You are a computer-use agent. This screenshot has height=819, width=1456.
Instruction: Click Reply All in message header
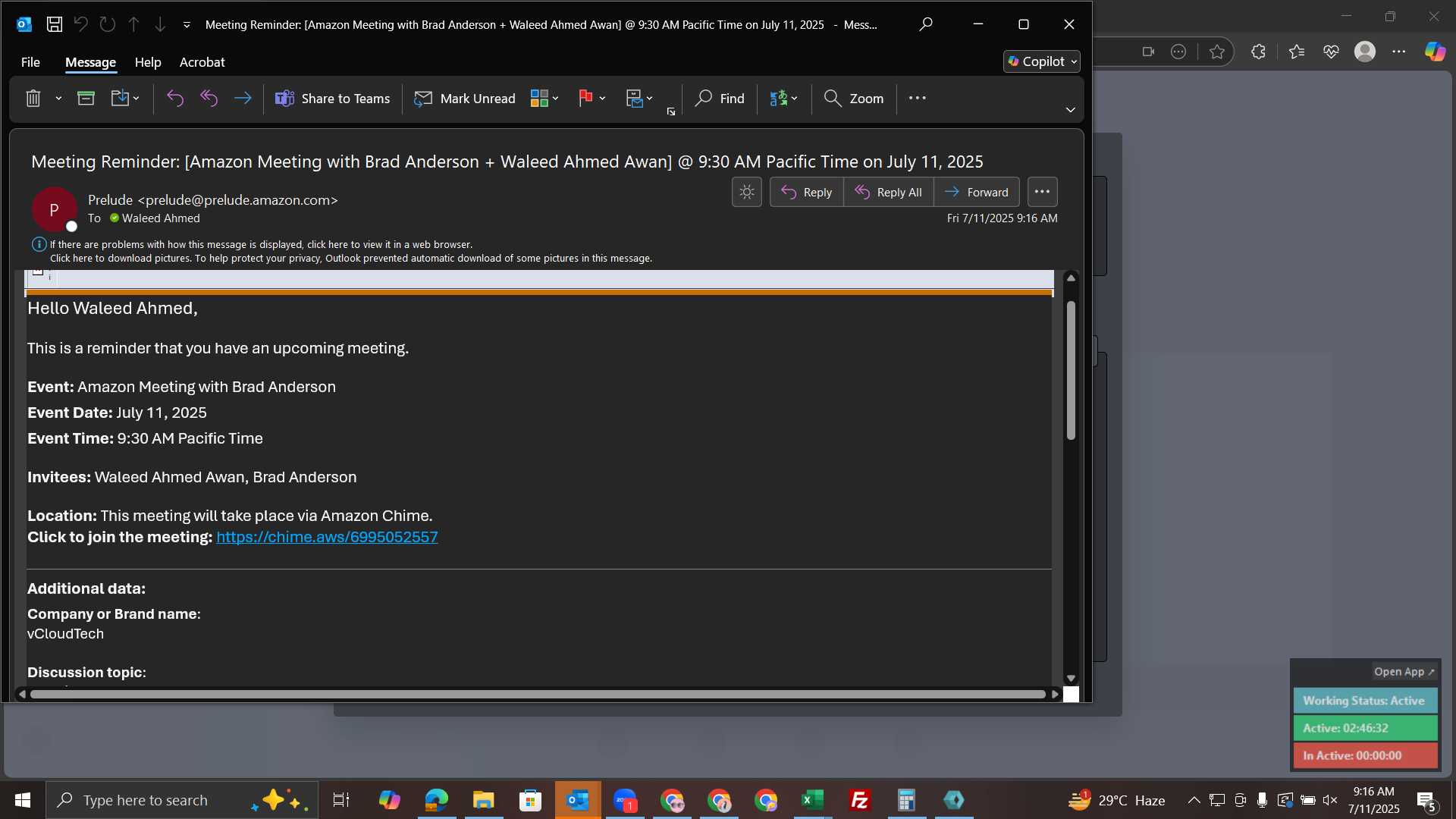[x=889, y=192]
